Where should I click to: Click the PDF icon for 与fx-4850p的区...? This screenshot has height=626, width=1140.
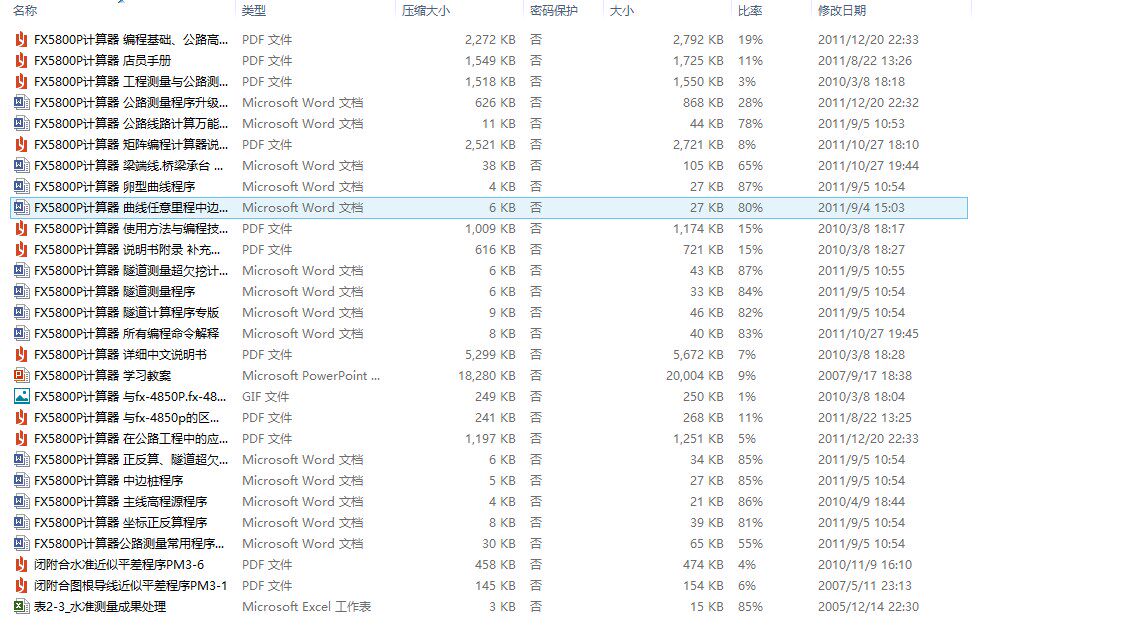point(22,418)
